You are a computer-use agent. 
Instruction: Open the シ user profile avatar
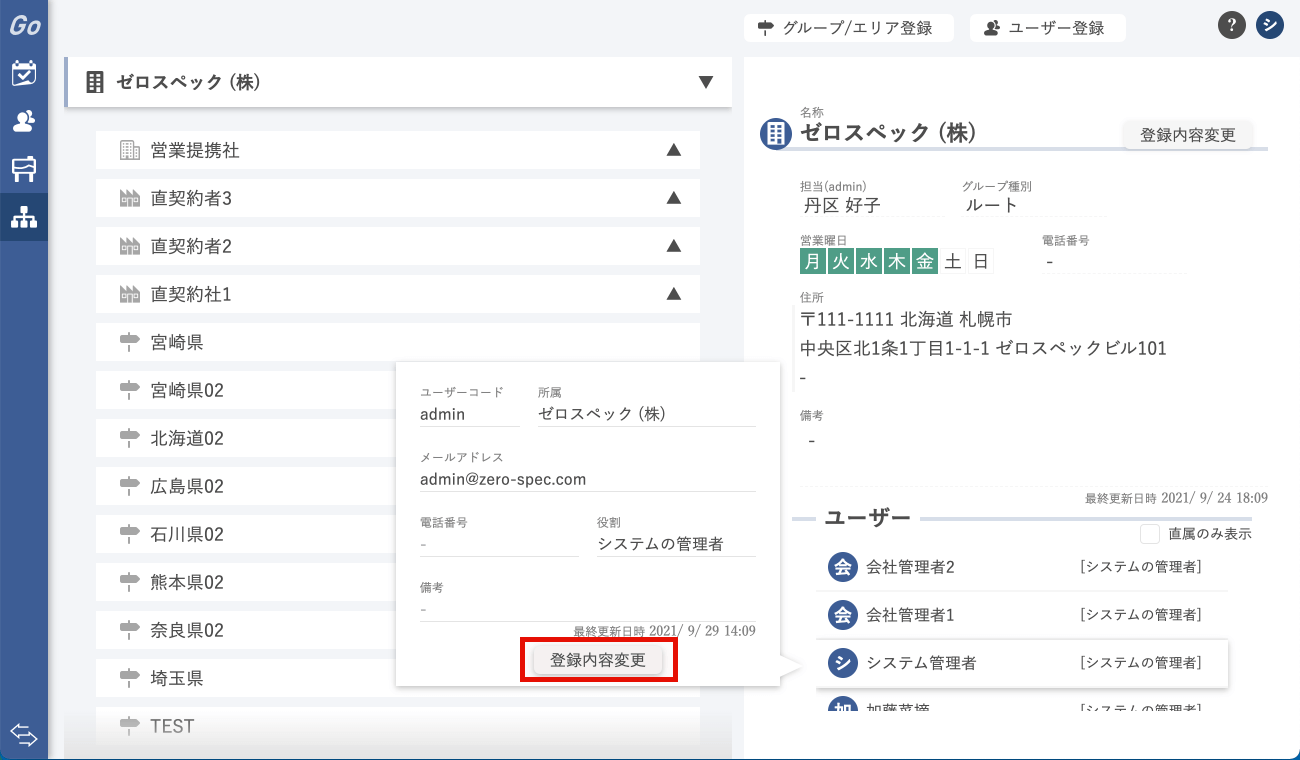pyautogui.click(x=1270, y=26)
